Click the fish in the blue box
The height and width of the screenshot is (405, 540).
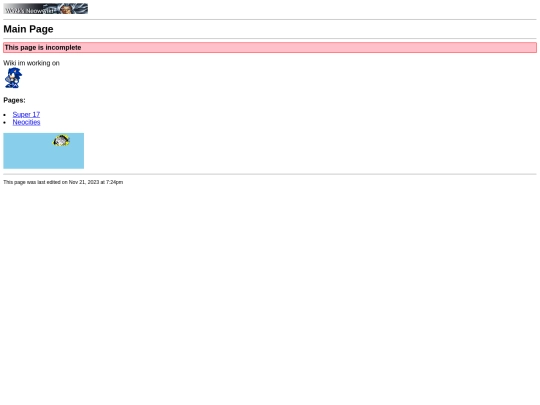click(61, 141)
